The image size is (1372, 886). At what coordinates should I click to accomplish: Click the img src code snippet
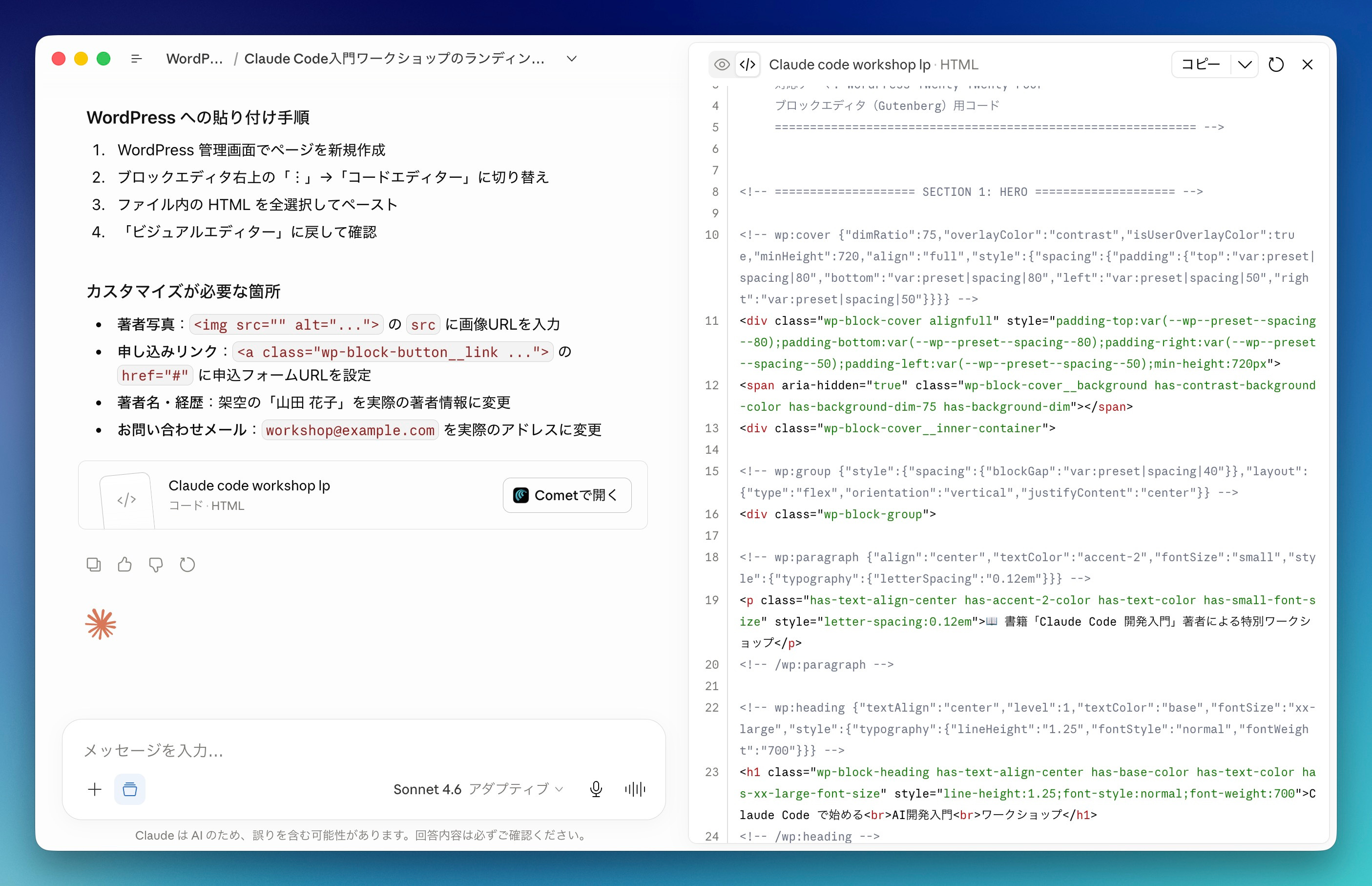[286, 325]
